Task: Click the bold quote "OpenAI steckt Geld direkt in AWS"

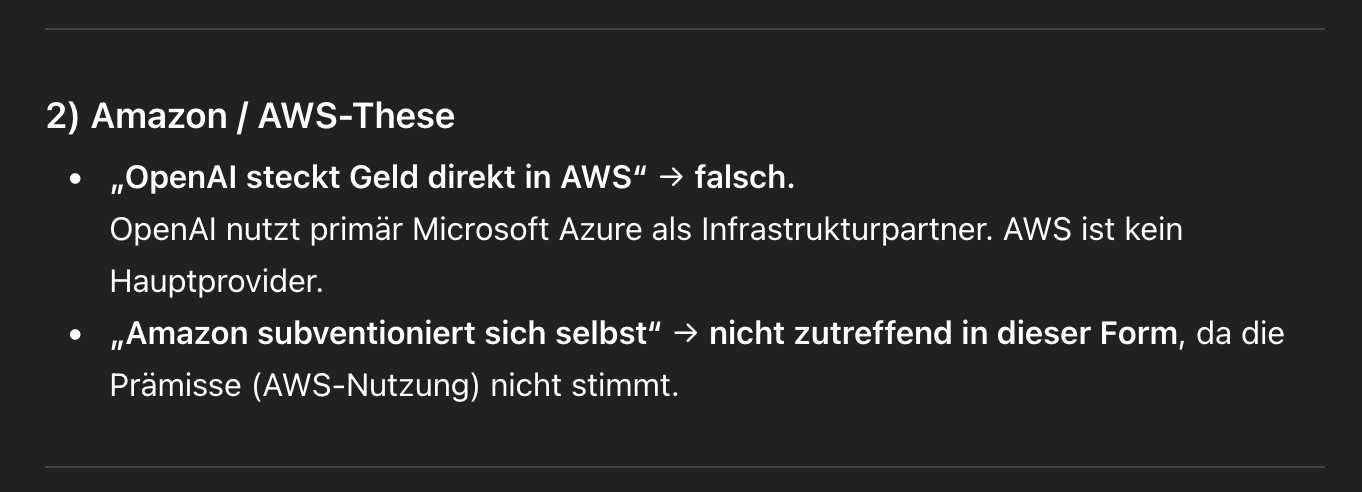Action: click(x=379, y=178)
